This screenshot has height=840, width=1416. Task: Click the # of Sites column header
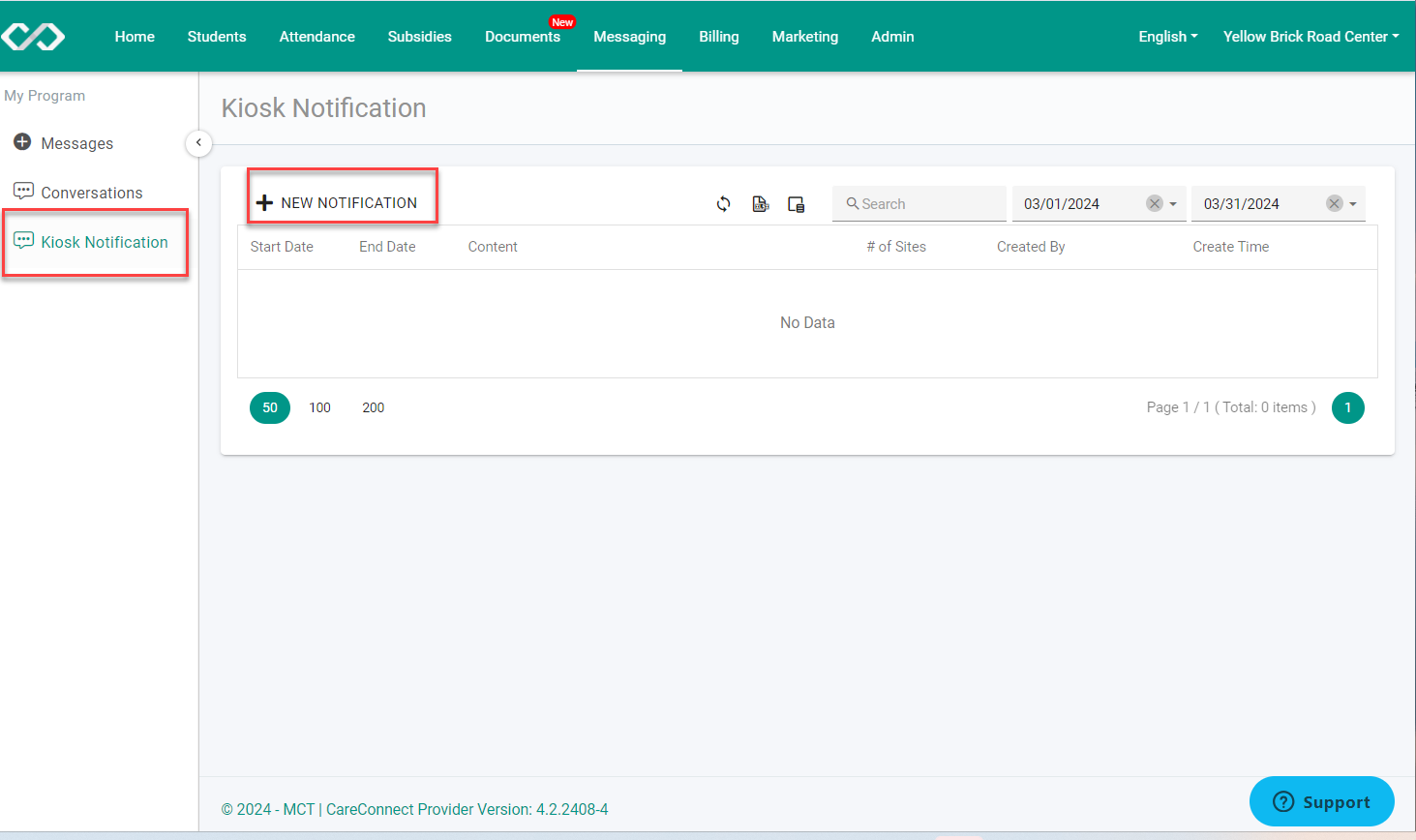coord(896,247)
